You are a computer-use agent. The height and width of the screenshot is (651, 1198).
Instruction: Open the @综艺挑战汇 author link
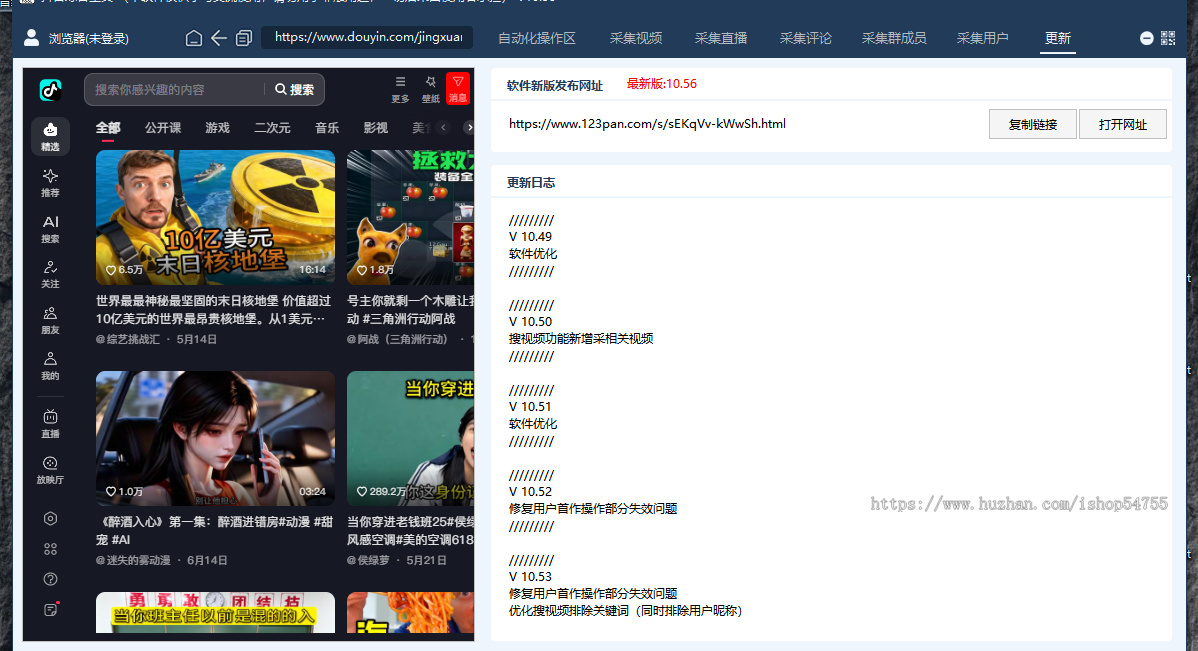128,339
